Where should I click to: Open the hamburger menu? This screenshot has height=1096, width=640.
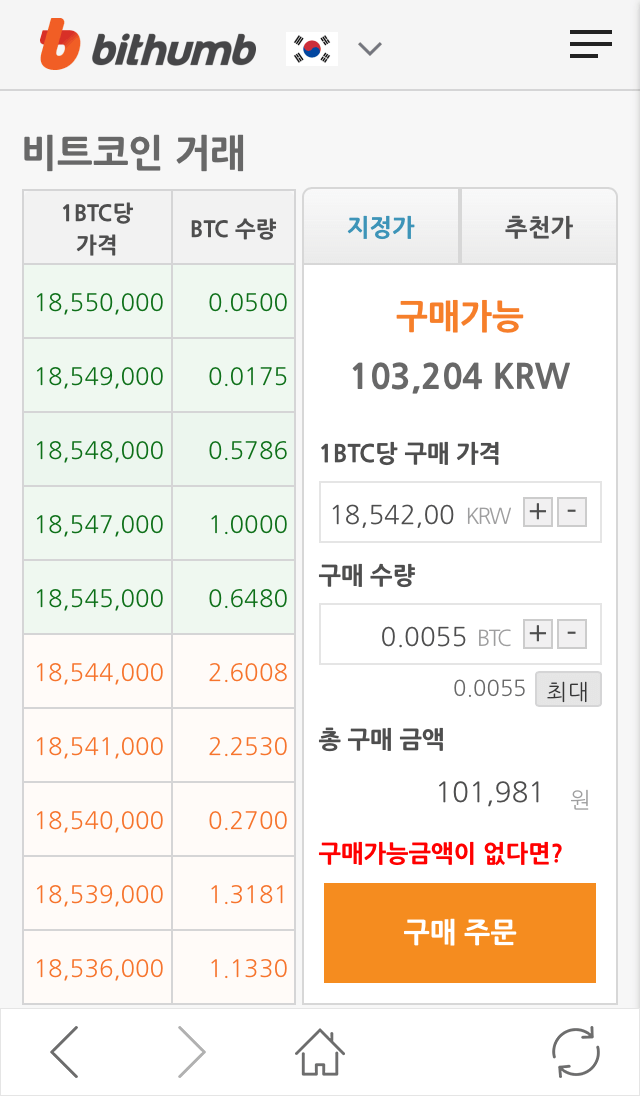point(590,44)
